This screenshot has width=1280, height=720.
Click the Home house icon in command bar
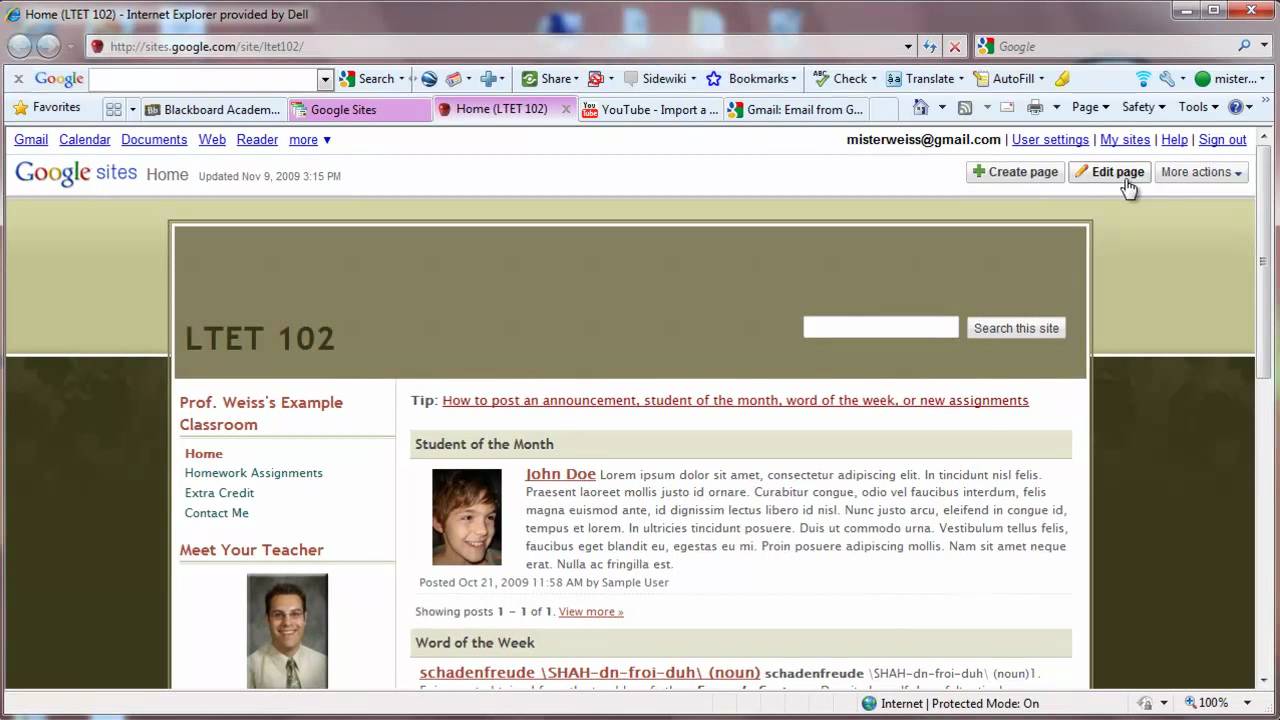pos(921,107)
